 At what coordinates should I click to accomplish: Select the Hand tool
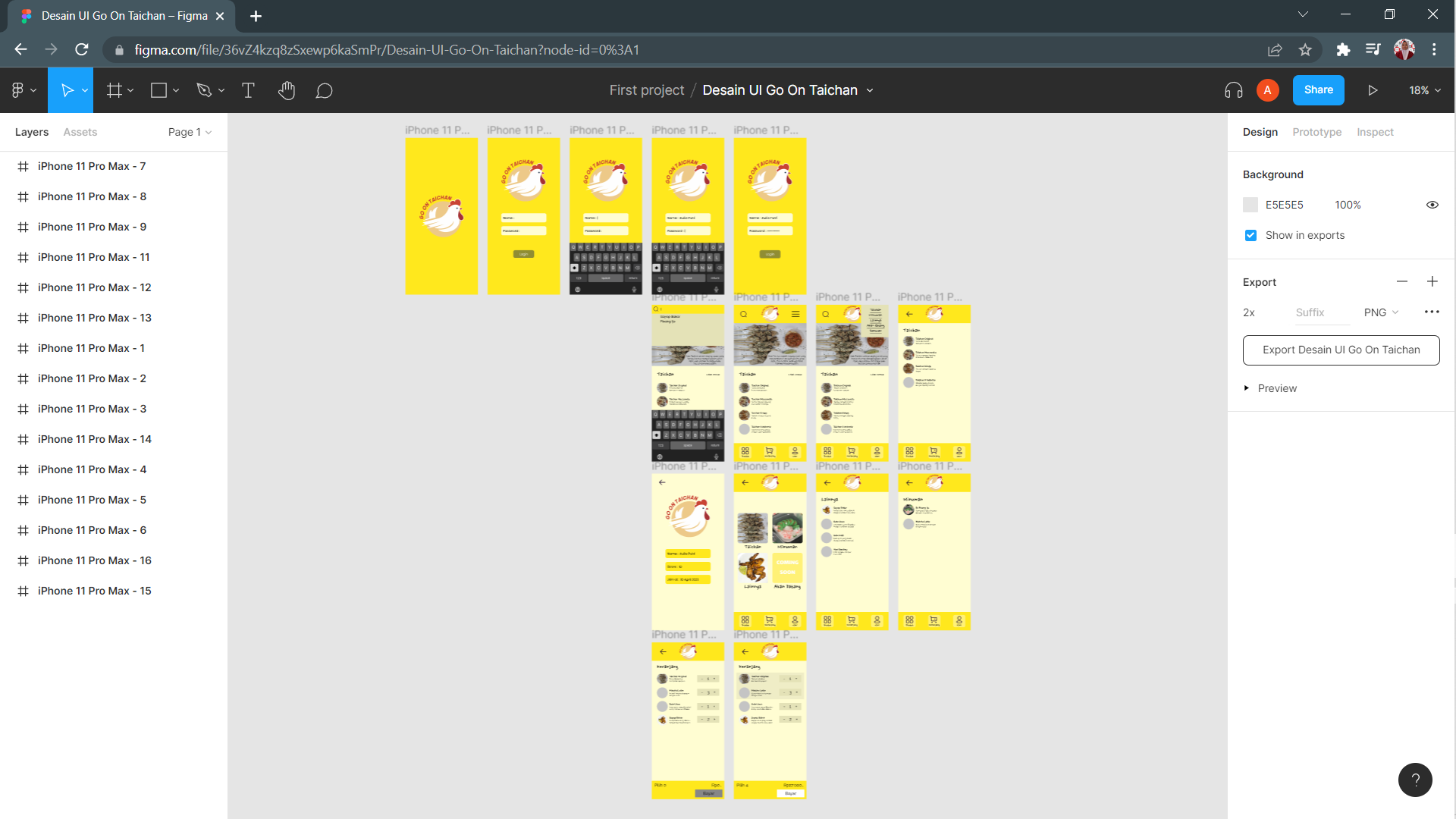click(287, 90)
